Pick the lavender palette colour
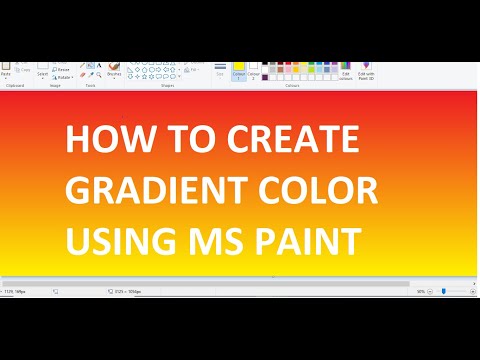 click(334, 70)
